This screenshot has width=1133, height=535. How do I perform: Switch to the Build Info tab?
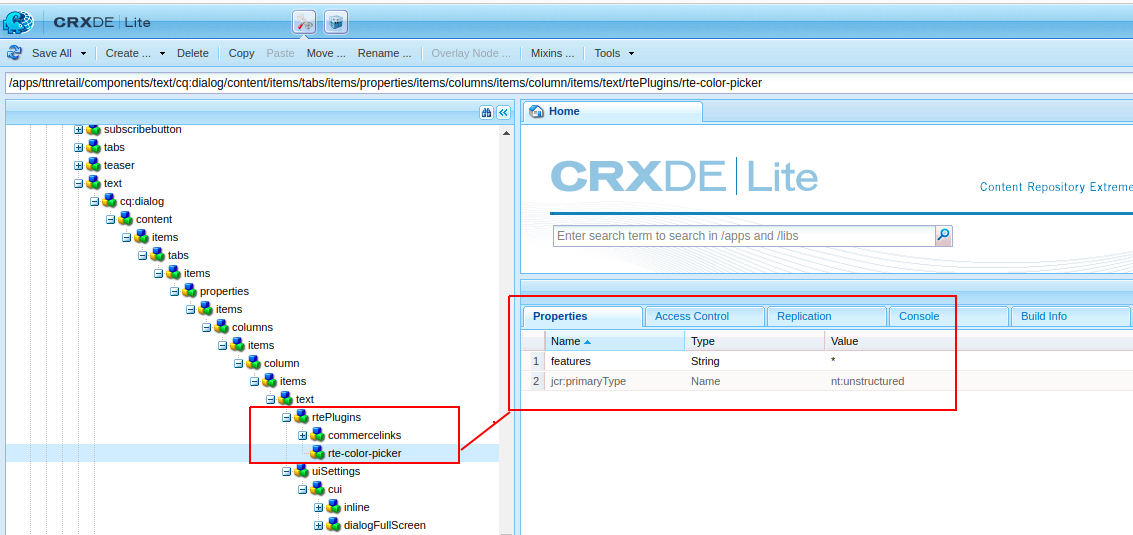coord(1071,316)
